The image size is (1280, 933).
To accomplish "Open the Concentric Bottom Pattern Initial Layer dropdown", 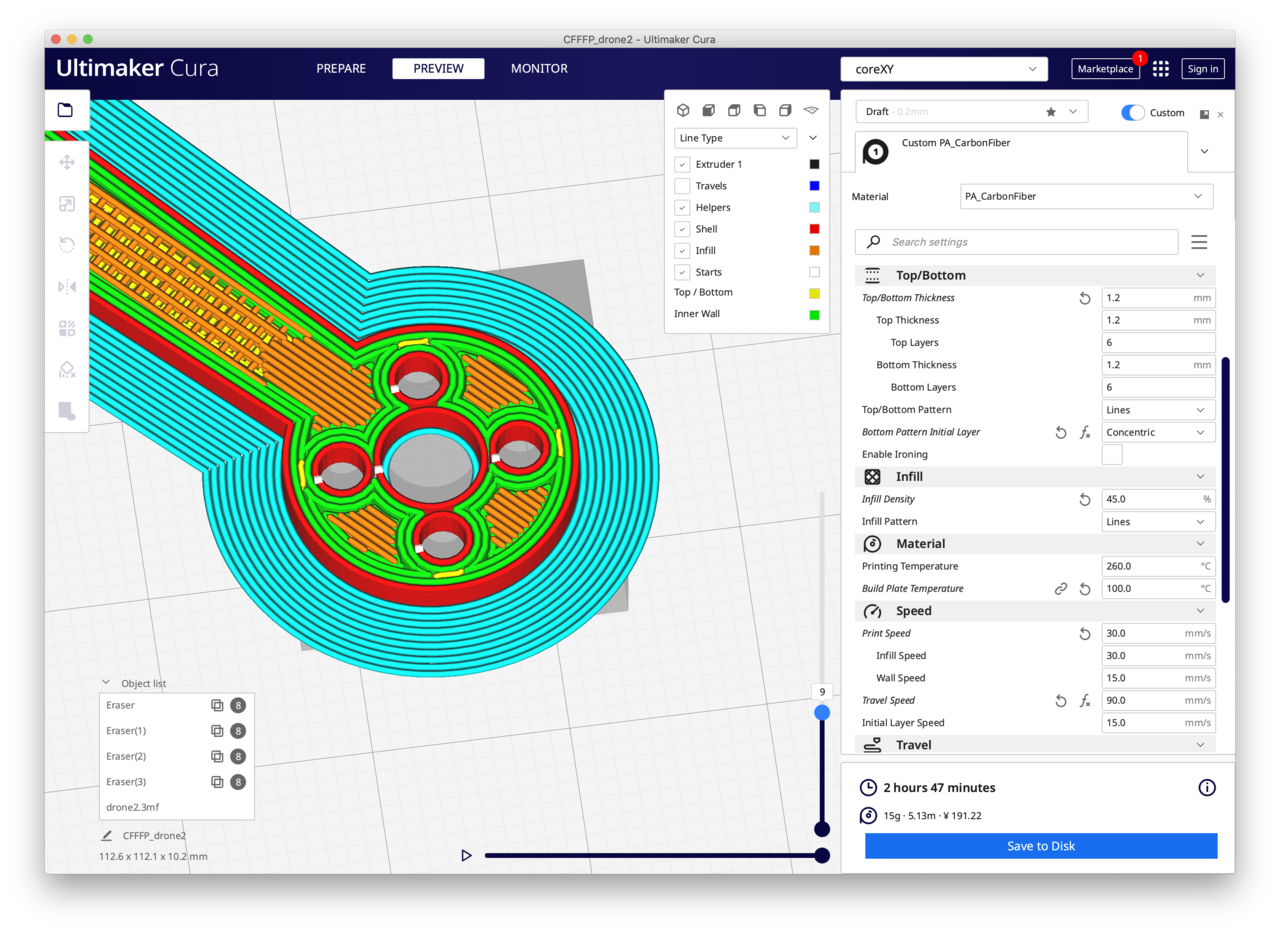I will point(1159,433).
